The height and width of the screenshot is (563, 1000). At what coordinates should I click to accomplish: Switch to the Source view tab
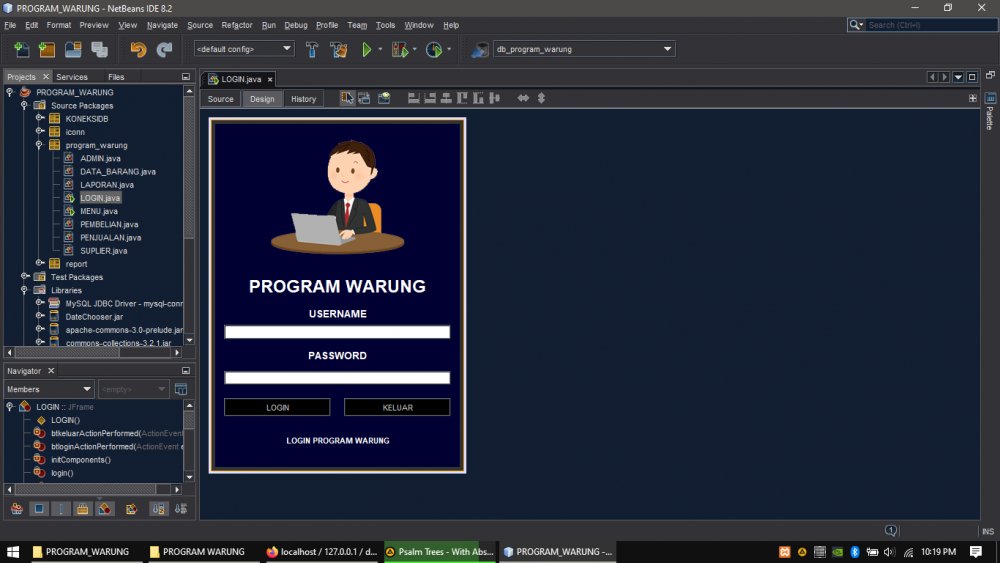coord(221,99)
